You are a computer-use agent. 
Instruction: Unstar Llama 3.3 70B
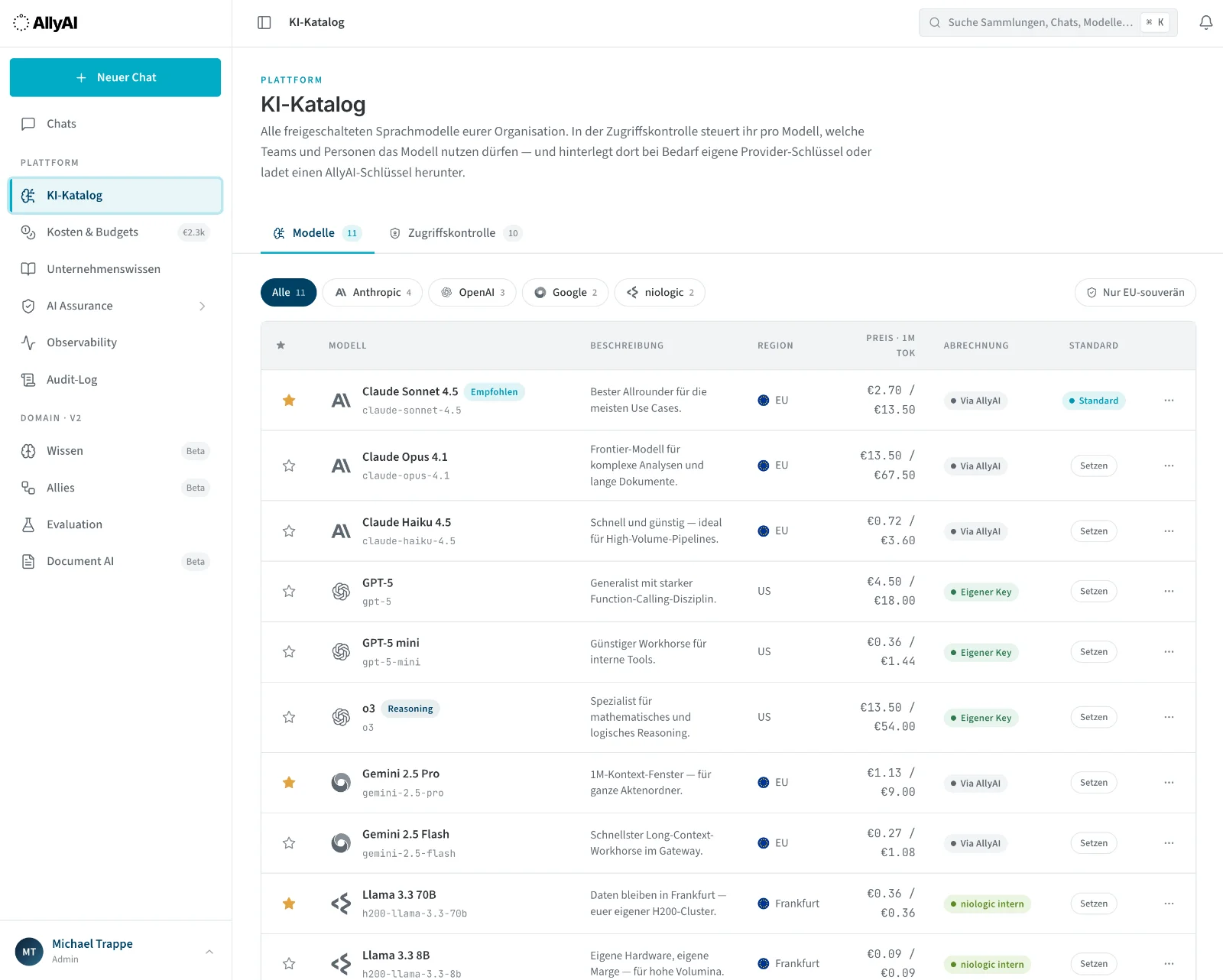click(x=289, y=904)
